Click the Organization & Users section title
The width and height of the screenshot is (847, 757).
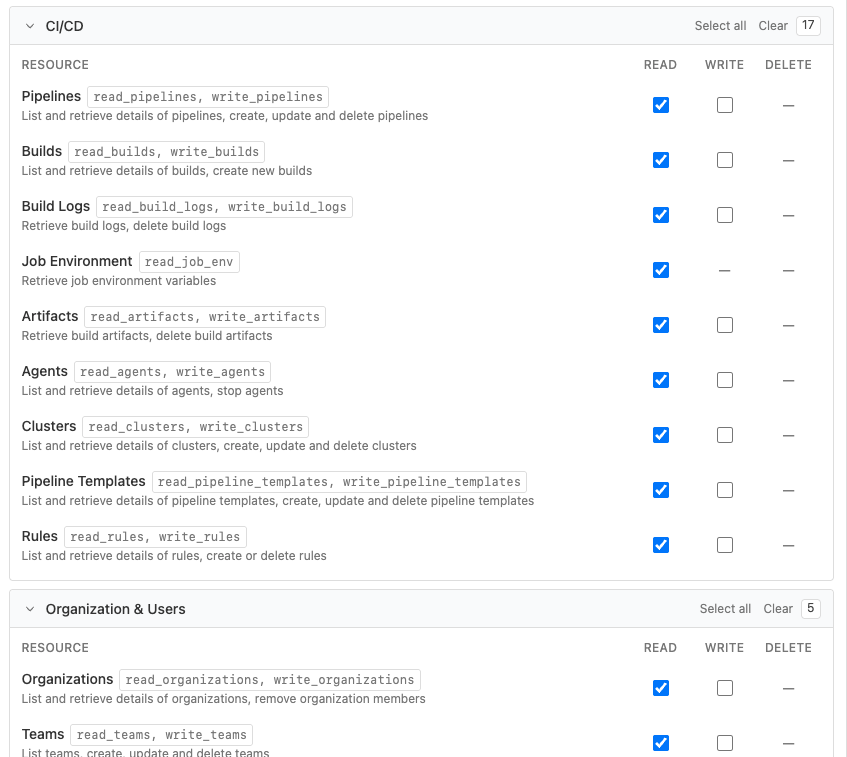115,609
